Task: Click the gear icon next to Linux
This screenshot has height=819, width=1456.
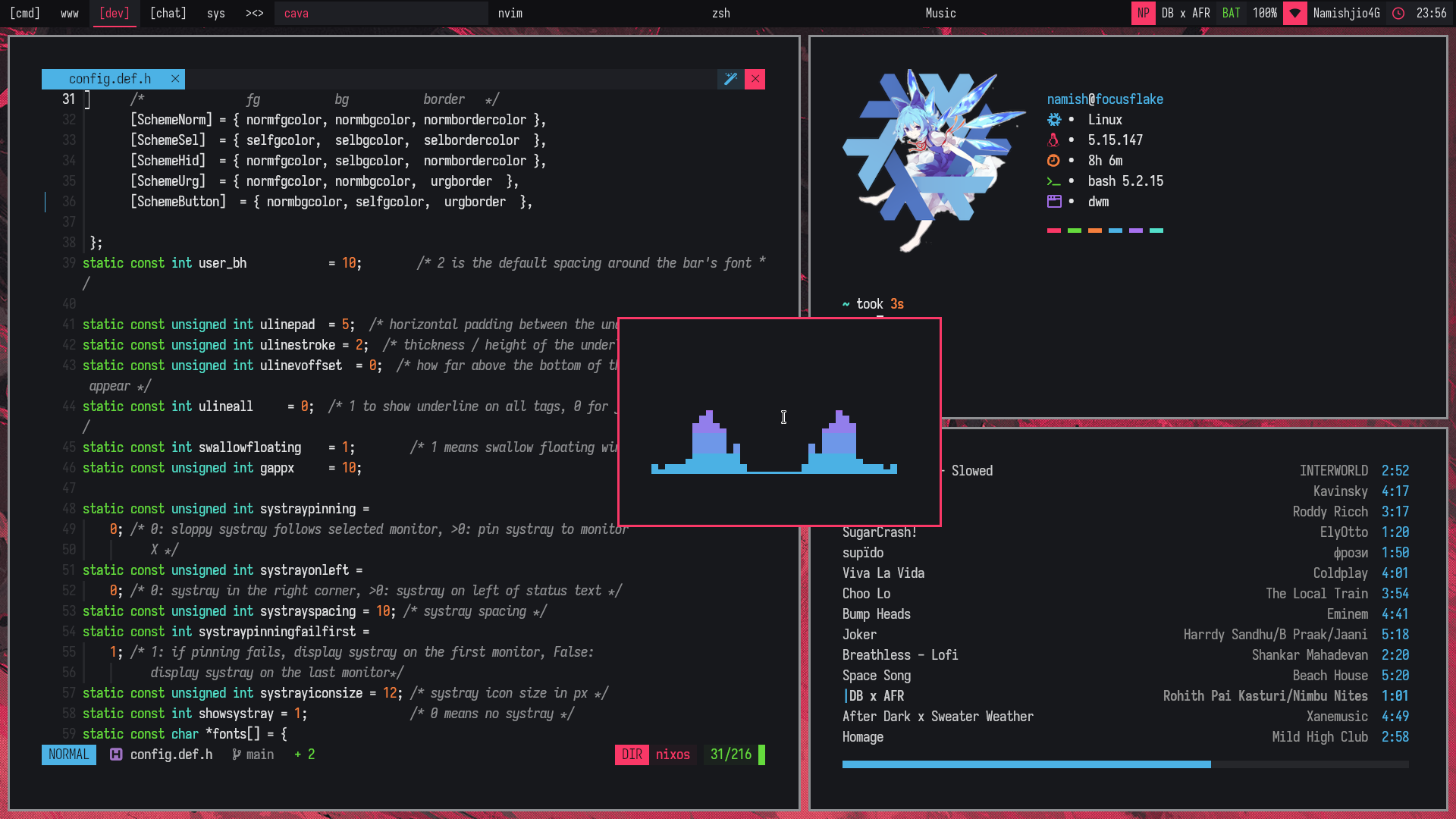Action: [1054, 120]
